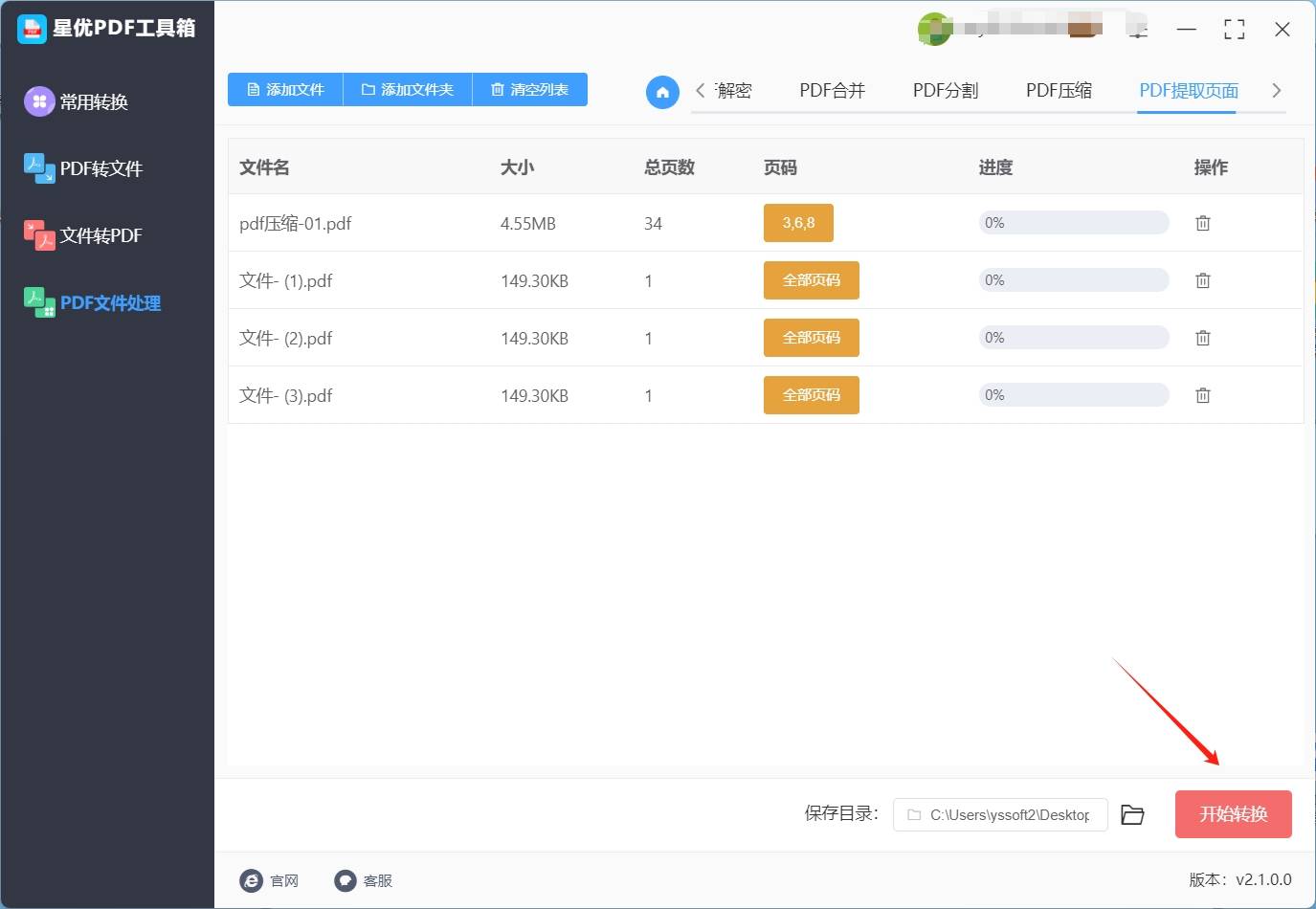This screenshot has height=909, width=1316.
Task: Open 常用转换 sidebar section
Action: (x=93, y=101)
